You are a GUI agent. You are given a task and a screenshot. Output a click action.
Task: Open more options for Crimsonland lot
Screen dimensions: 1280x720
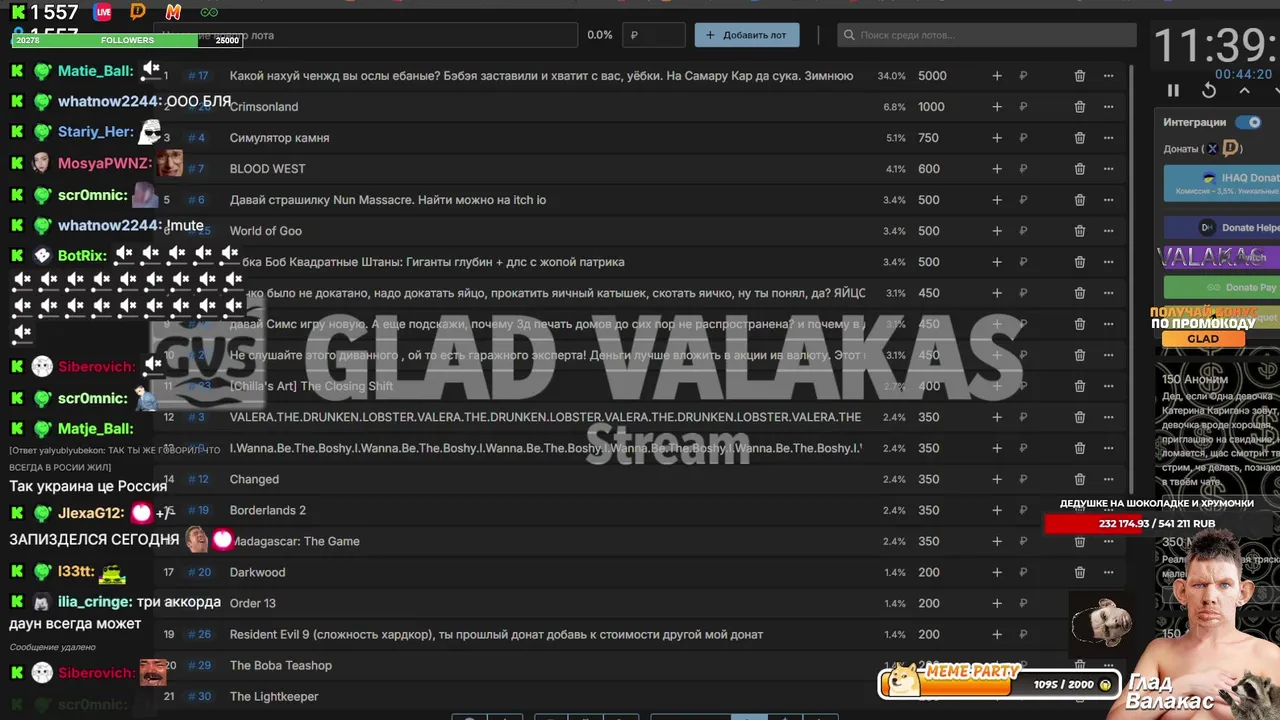point(1108,107)
